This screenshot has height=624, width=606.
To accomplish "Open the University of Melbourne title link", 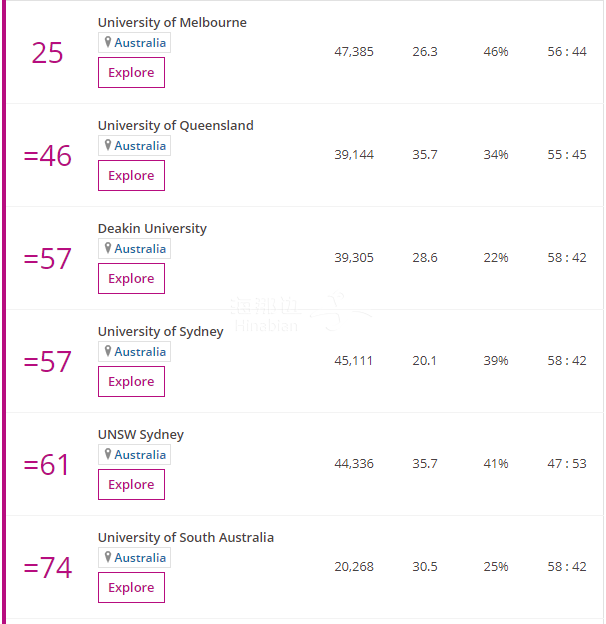I will click(x=172, y=23).
